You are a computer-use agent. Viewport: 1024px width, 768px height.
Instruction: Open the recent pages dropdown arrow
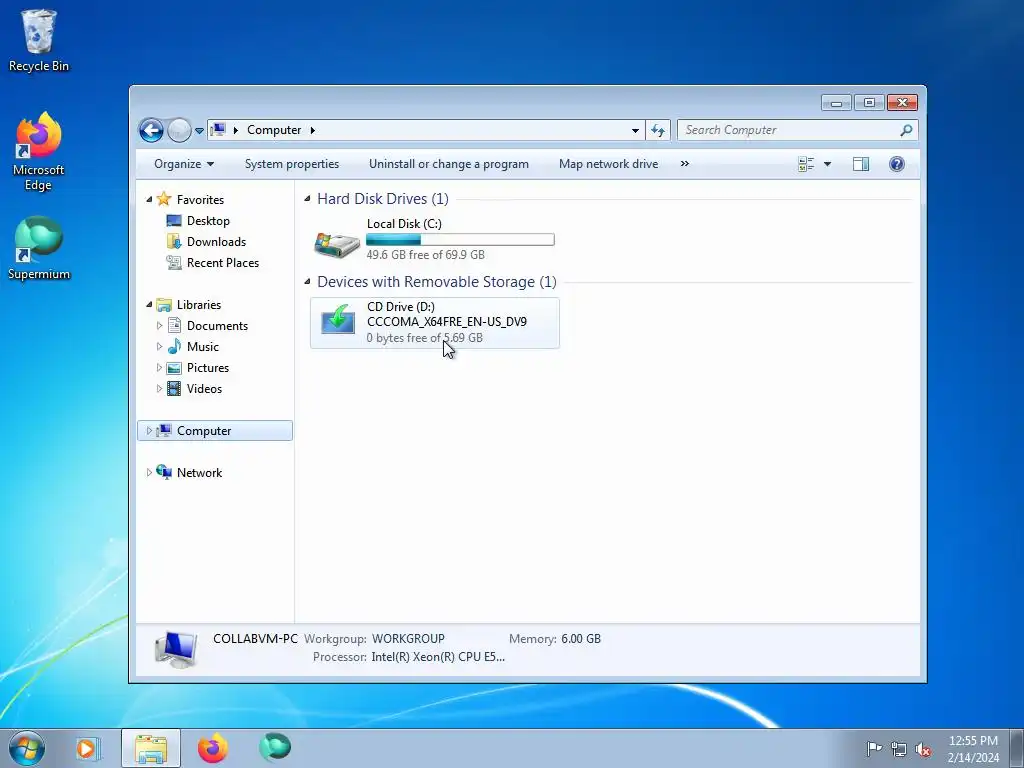[199, 131]
